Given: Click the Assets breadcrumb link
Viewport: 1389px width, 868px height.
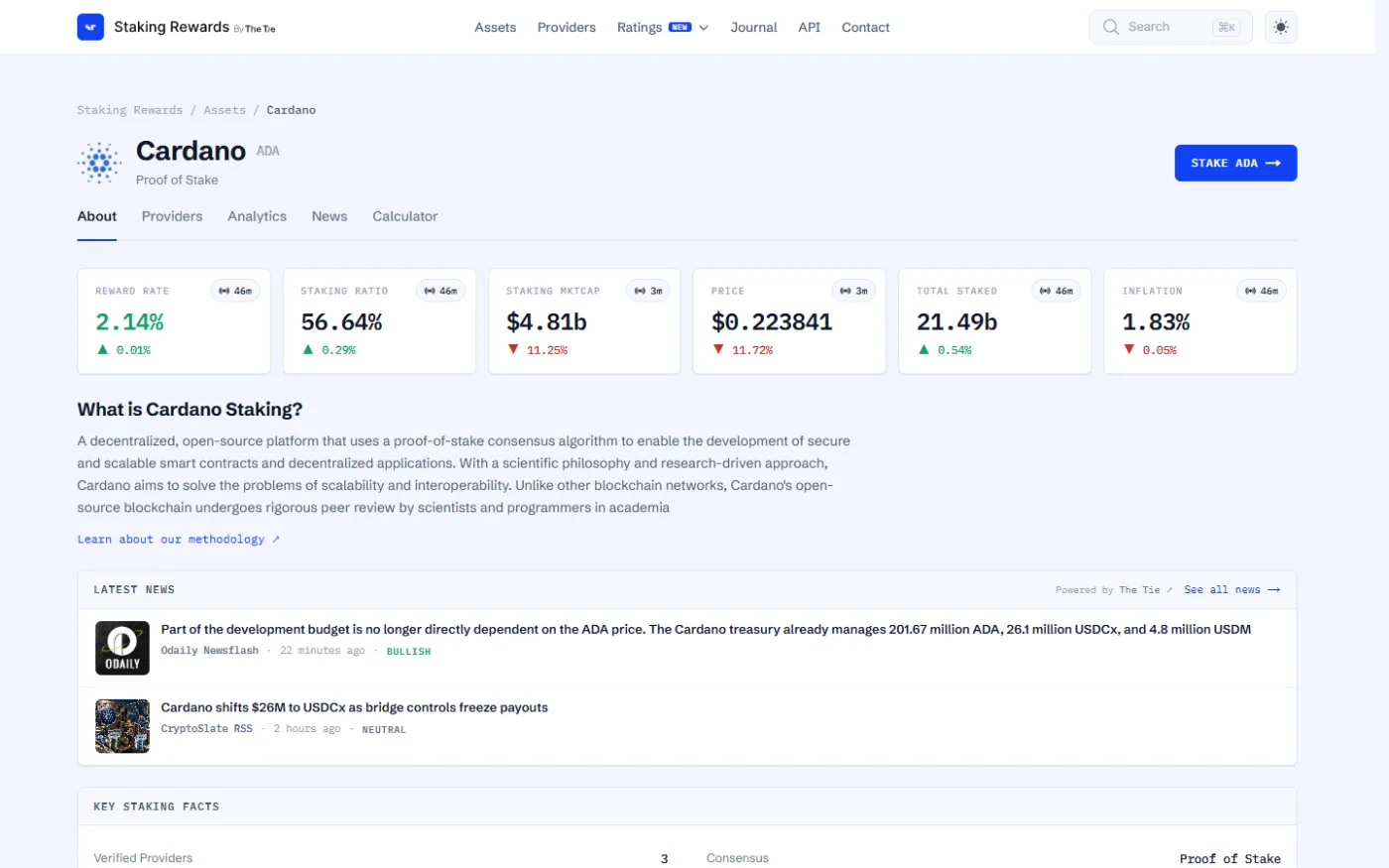Looking at the screenshot, I should [x=224, y=110].
